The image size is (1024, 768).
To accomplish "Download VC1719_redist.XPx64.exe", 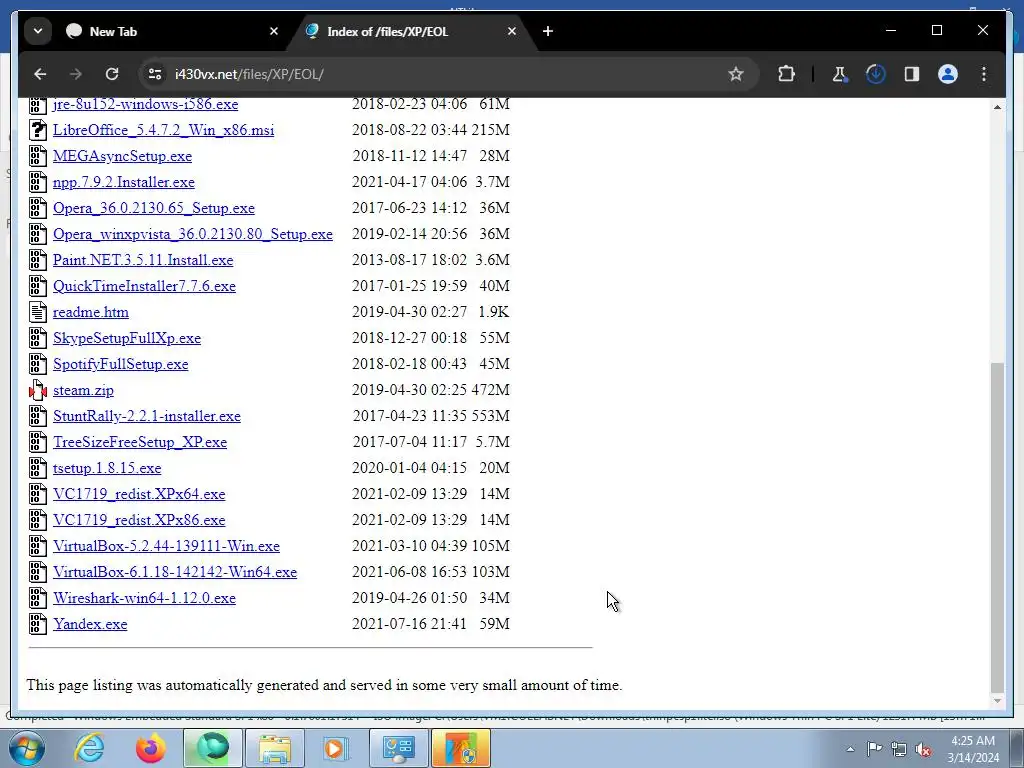I will point(139,494).
